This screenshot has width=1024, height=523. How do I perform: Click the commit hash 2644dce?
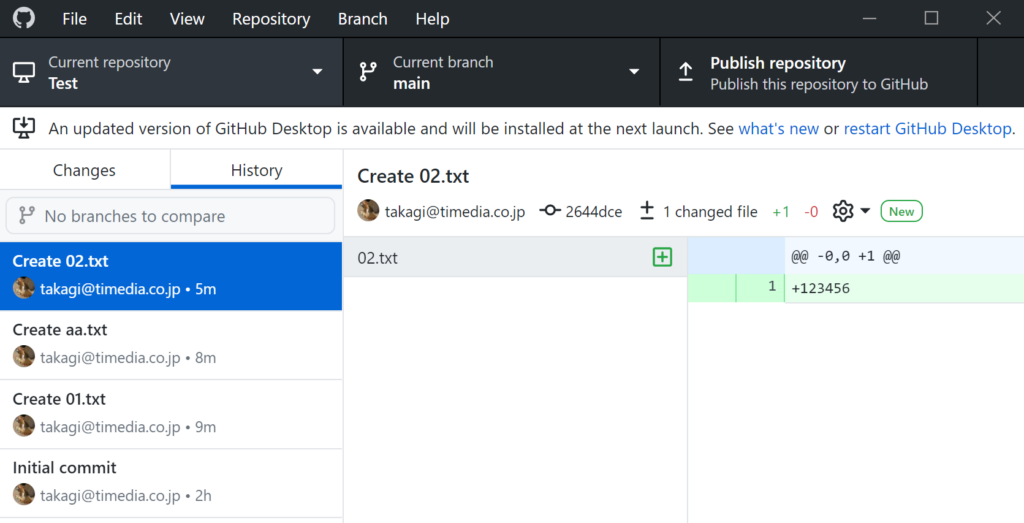tap(594, 212)
